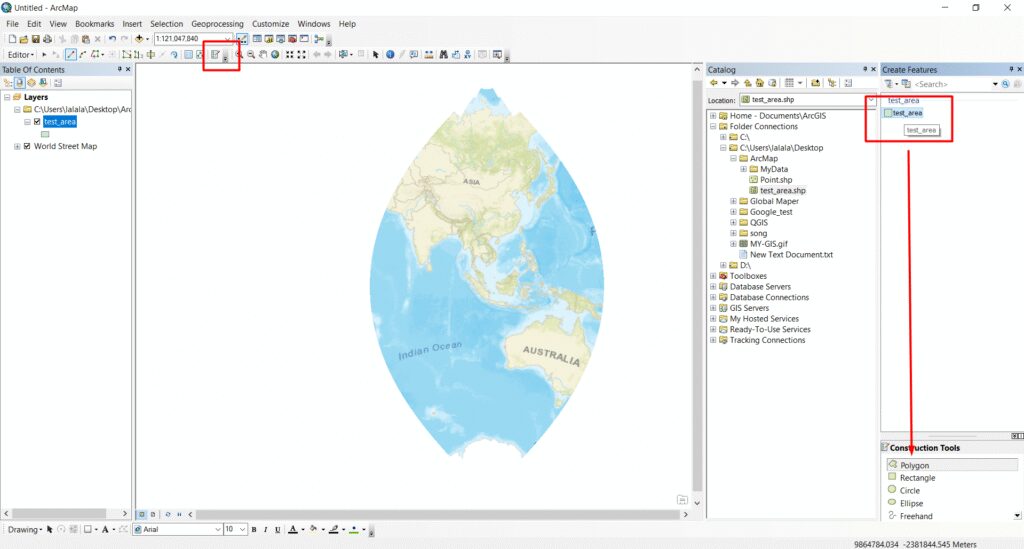
Task: Click List By Drawing Order icon
Action: pyautogui.click(x=8, y=83)
